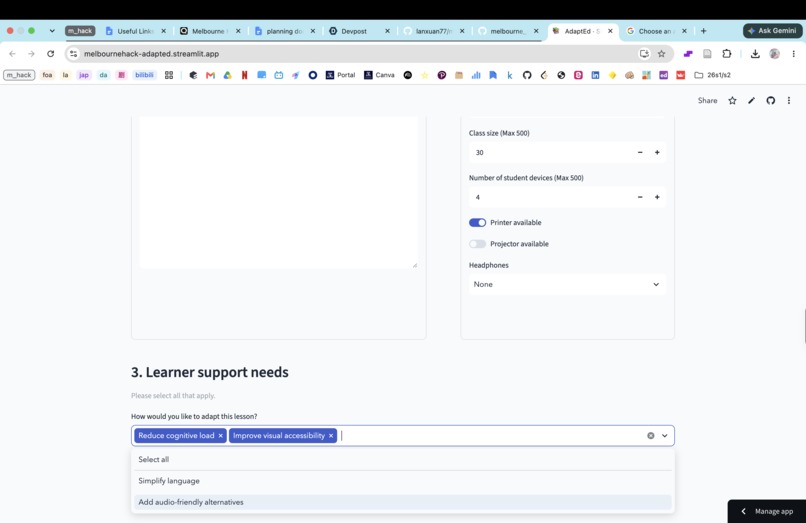Click the class size number field
Viewport: 806px width, 523px height.
(550, 152)
